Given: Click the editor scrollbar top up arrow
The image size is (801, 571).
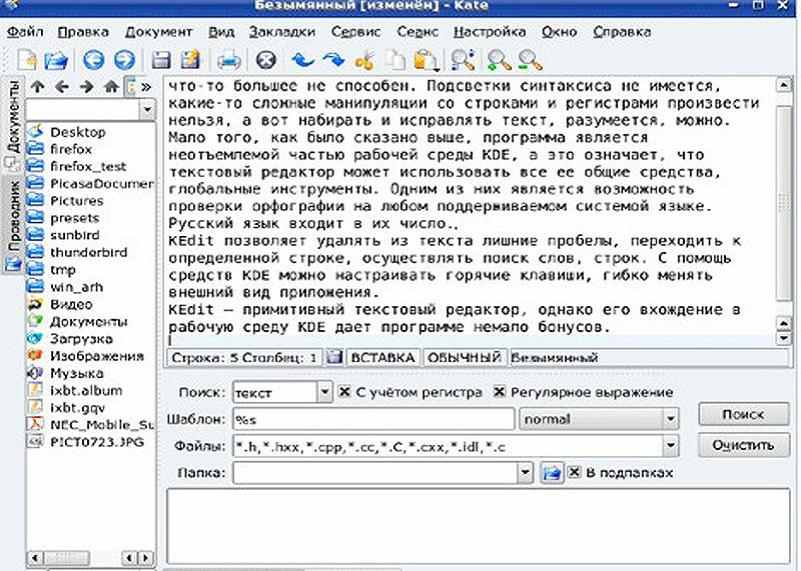Looking at the screenshot, I should coord(784,84).
